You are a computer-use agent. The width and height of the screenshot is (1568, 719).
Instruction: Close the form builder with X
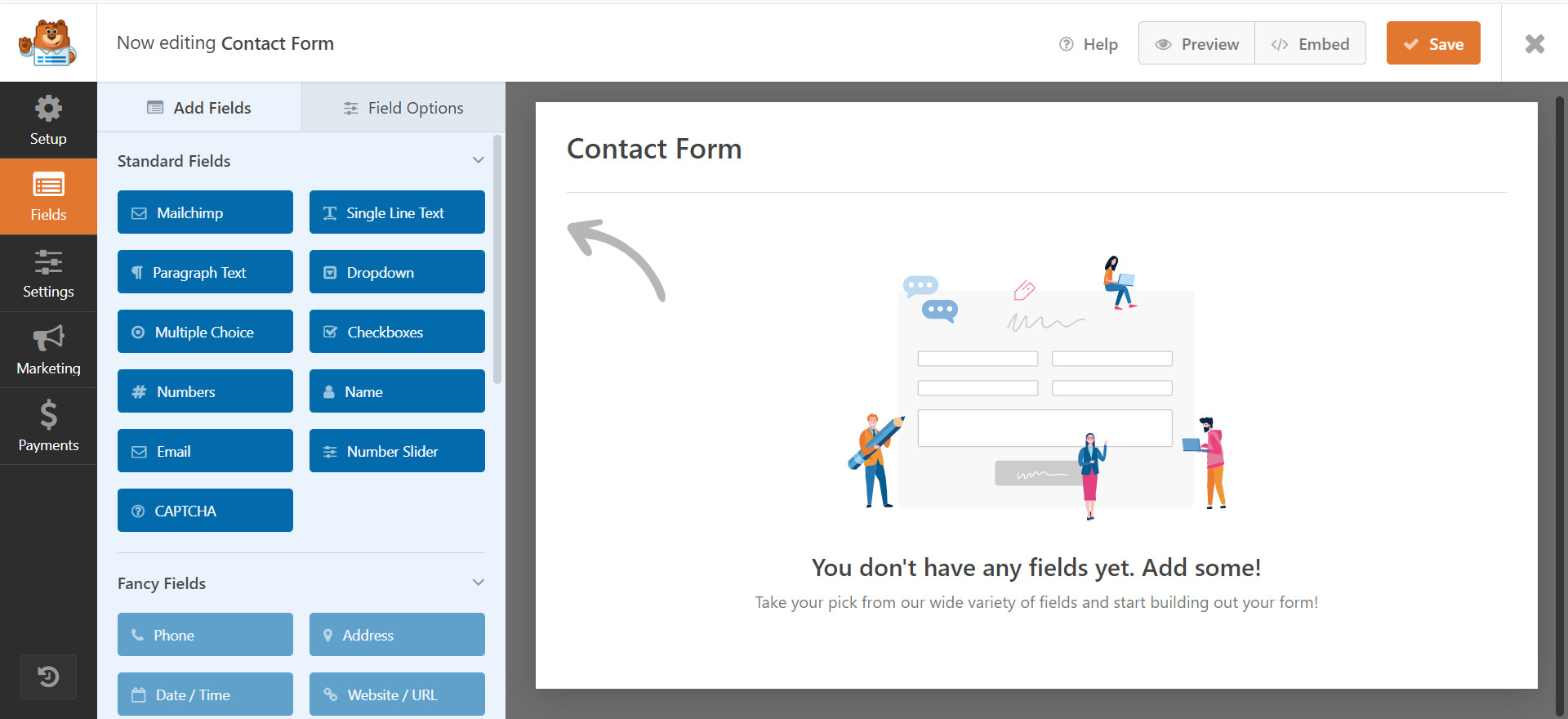(1535, 43)
